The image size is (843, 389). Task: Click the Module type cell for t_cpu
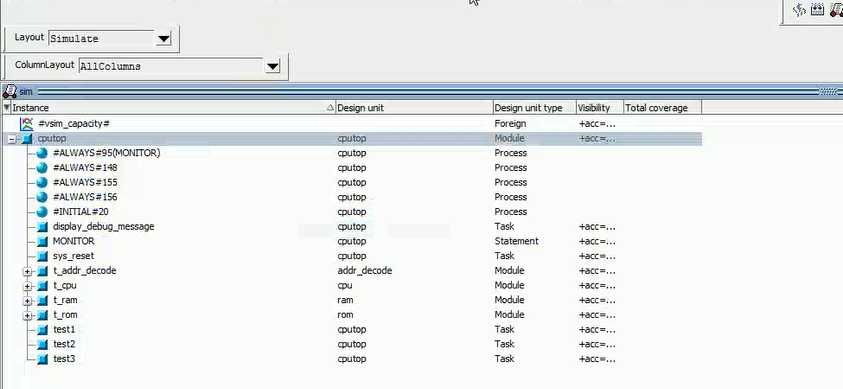pos(509,285)
